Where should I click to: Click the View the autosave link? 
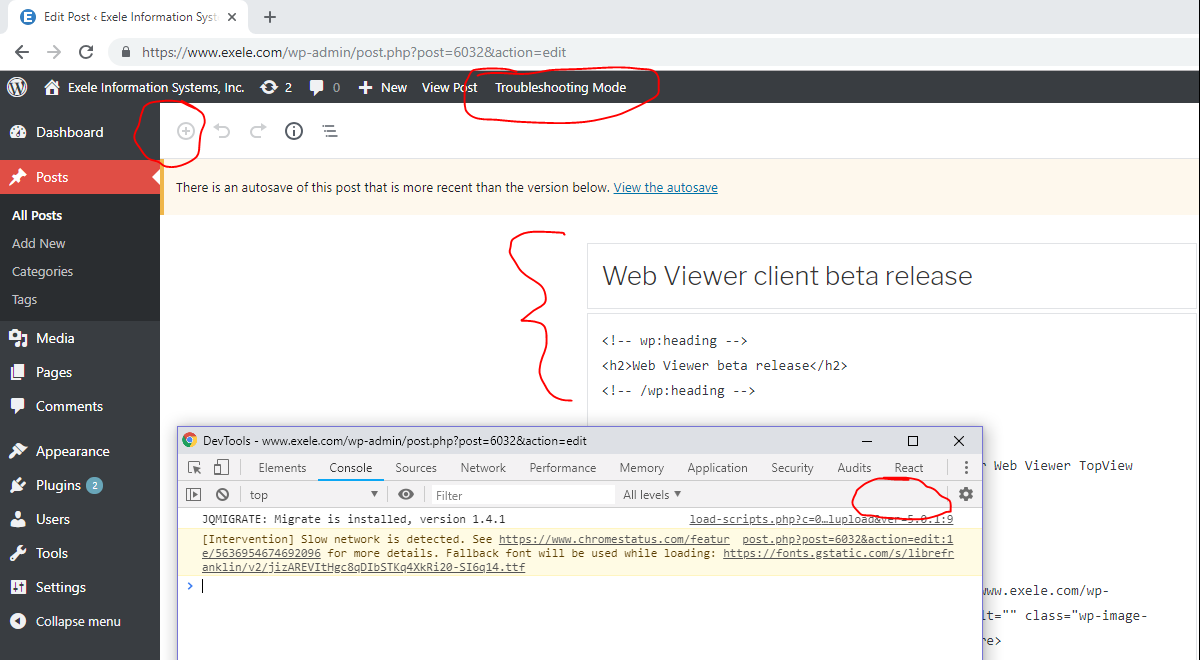(x=665, y=187)
